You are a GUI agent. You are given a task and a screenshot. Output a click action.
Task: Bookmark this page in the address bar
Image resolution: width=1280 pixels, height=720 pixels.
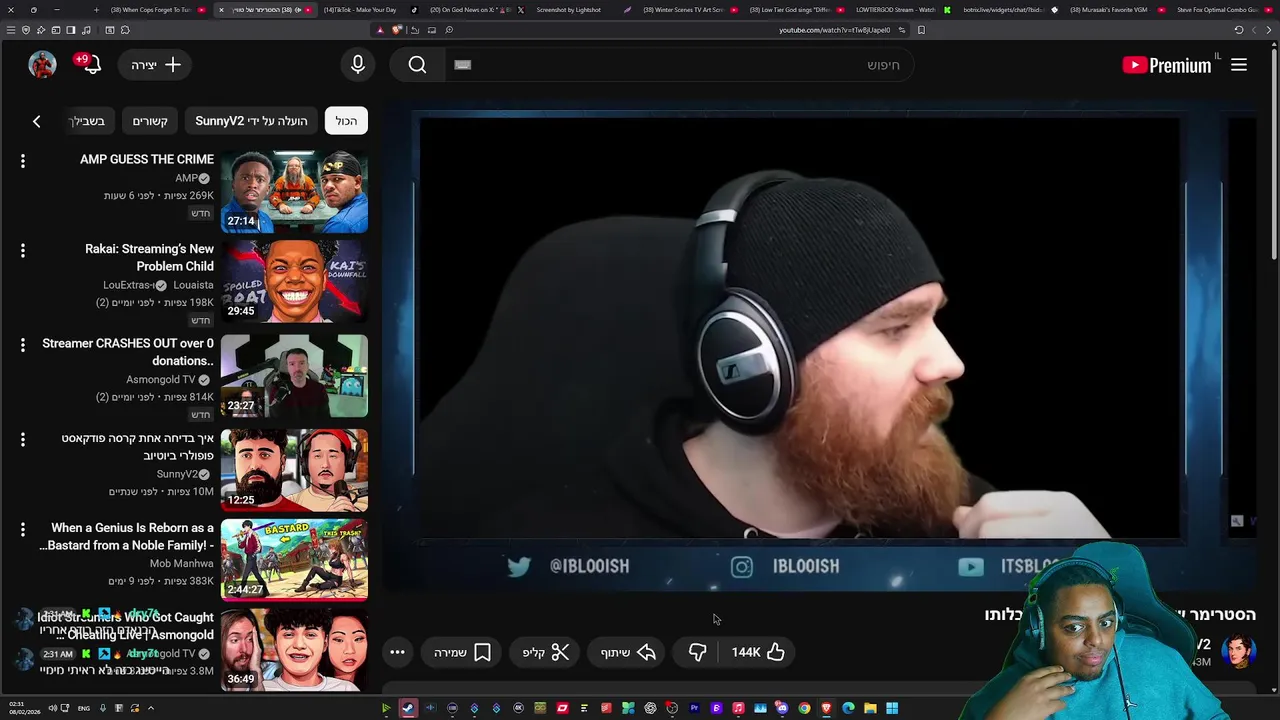point(921,30)
